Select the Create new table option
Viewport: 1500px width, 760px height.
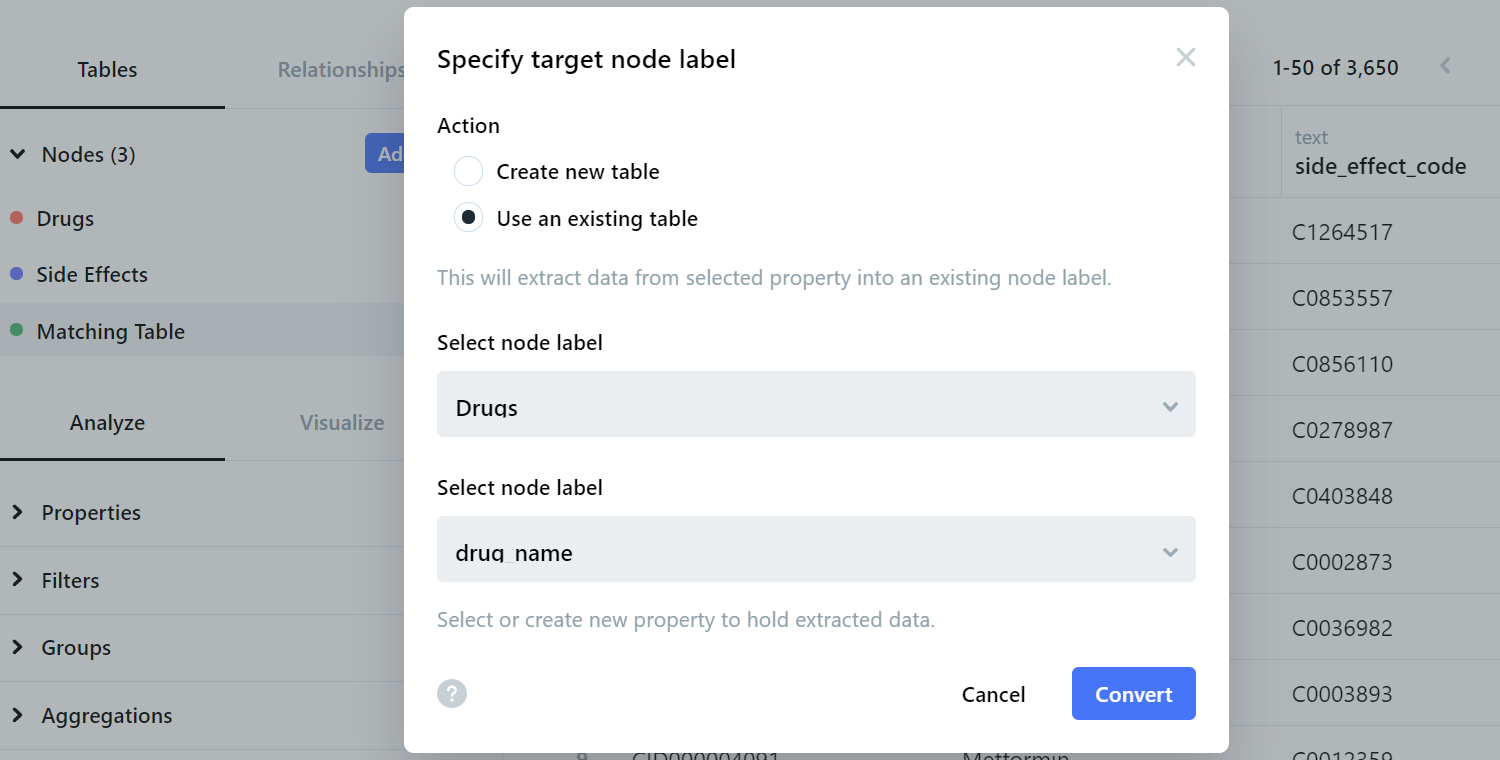468,172
